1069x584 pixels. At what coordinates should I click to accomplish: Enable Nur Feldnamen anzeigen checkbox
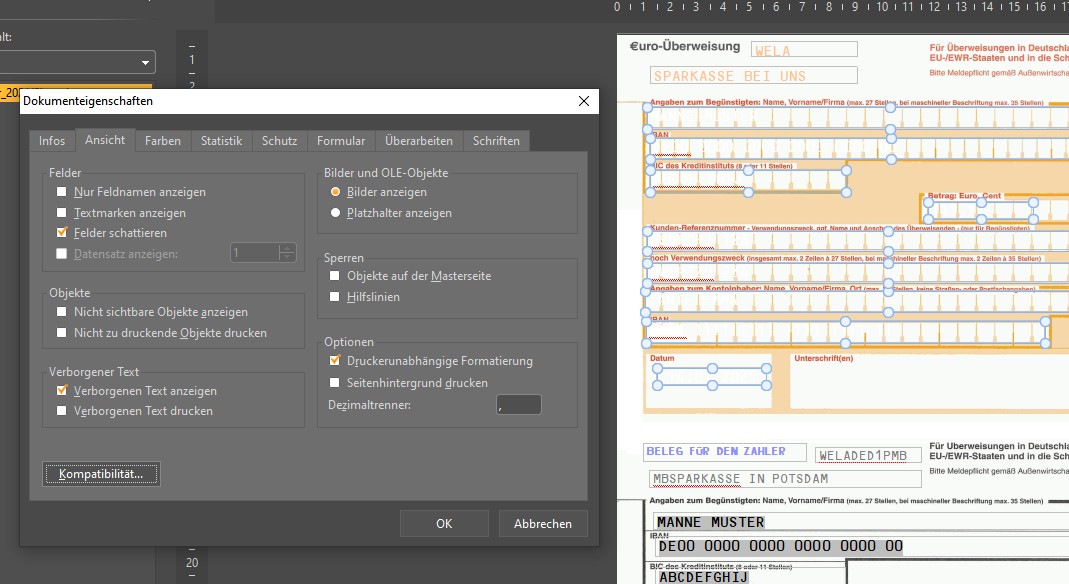pyautogui.click(x=61, y=192)
